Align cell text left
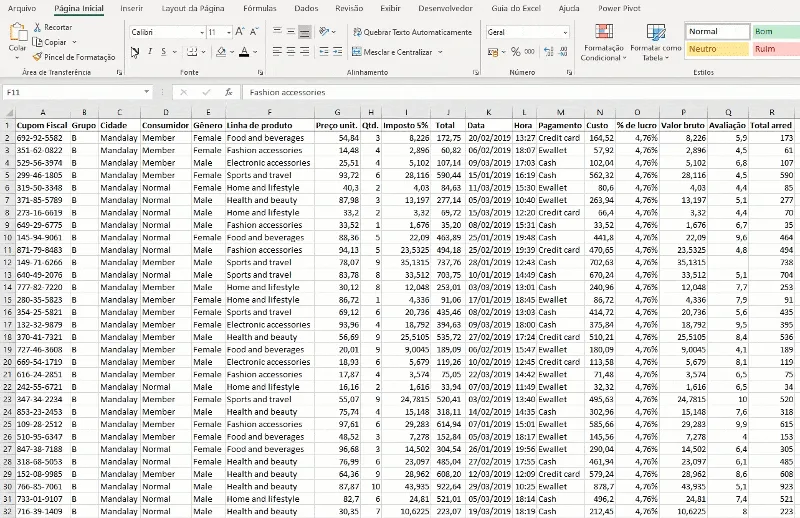This screenshot has width=800, height=518. click(277, 52)
